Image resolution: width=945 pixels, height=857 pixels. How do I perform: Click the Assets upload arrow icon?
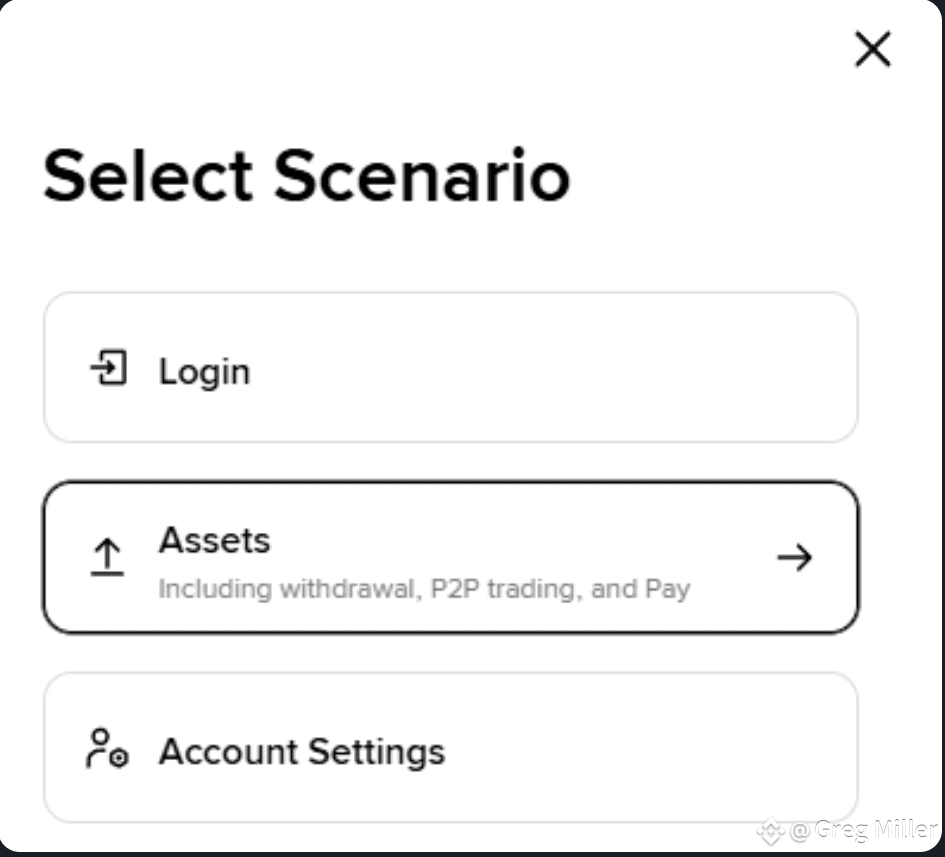point(107,557)
